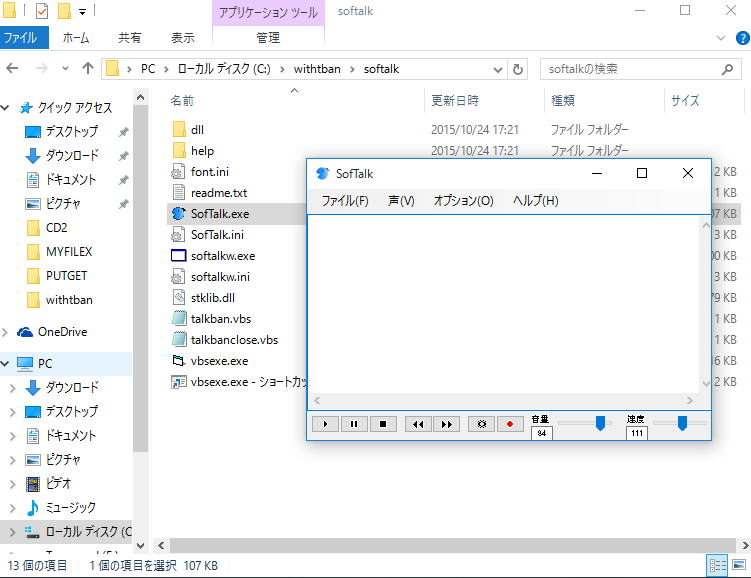Click the play button in SofTalk
Screen dimensions: 751x578
pyautogui.click(x=325, y=424)
